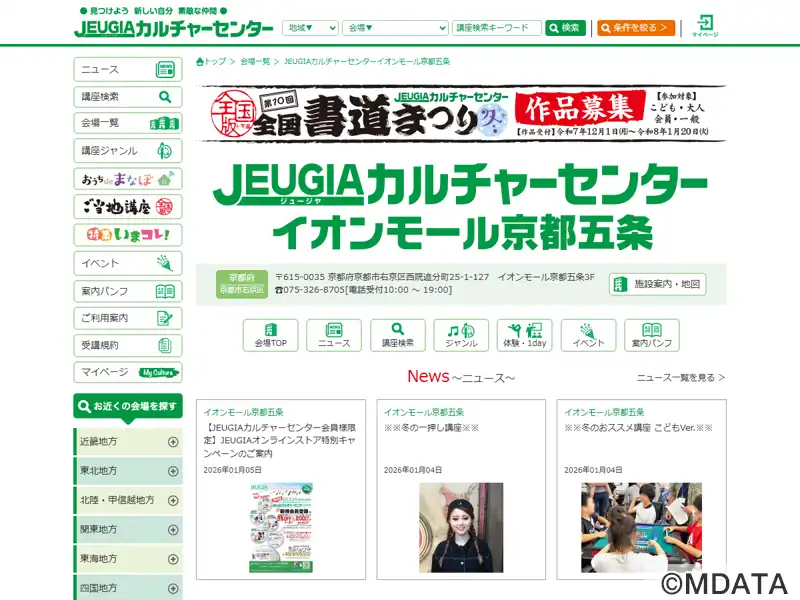Click the woman in beret news photo
The width and height of the screenshot is (800, 600).
[461, 528]
